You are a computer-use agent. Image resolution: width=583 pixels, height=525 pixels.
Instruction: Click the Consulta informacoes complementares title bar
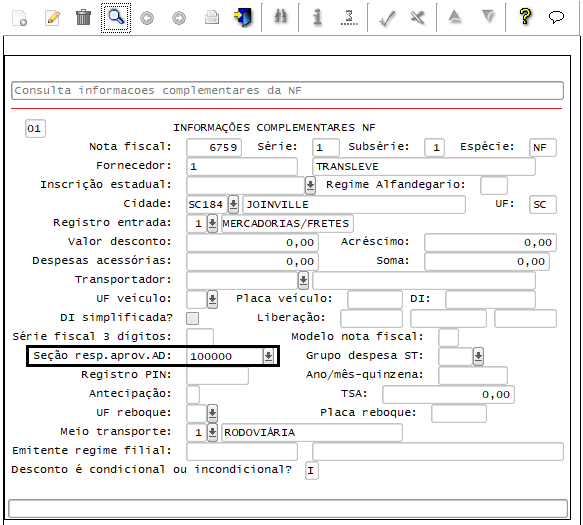[287, 90]
